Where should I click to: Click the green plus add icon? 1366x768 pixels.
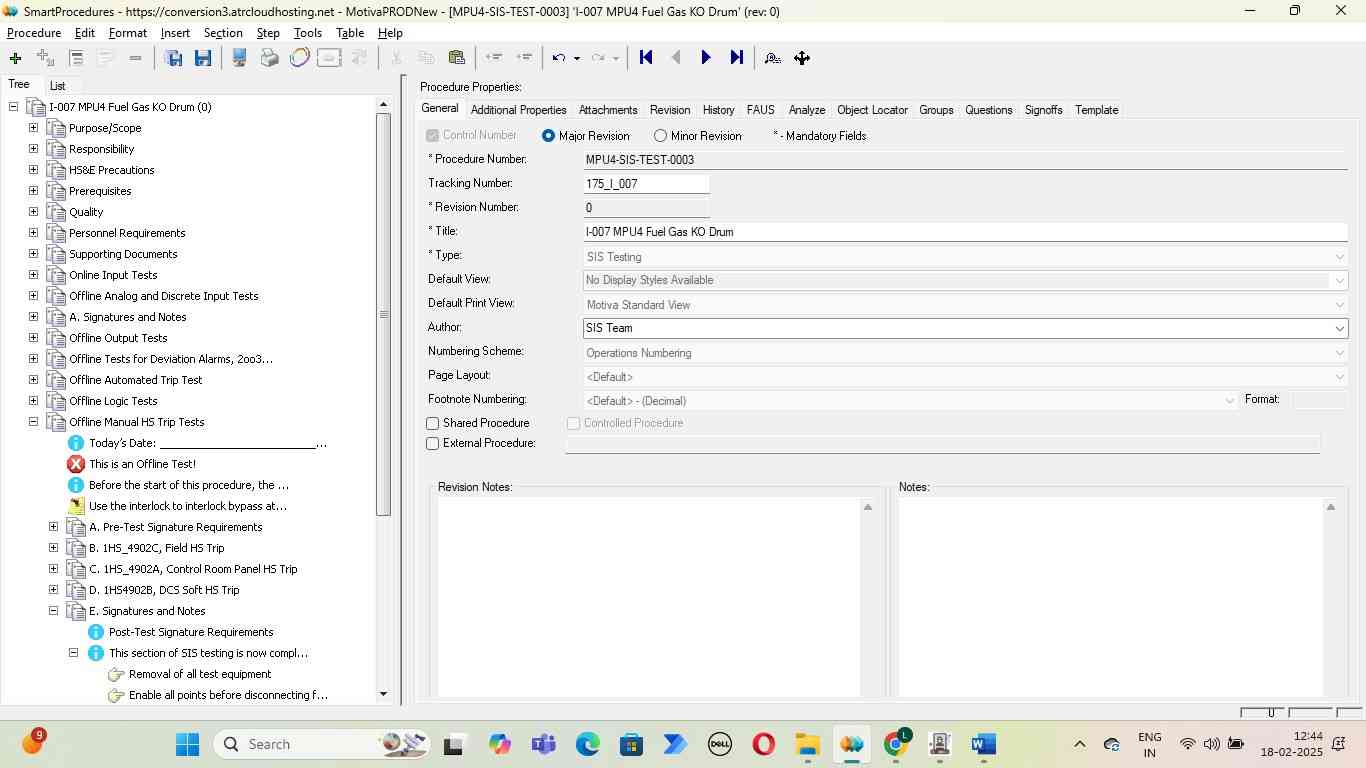pyautogui.click(x=15, y=58)
